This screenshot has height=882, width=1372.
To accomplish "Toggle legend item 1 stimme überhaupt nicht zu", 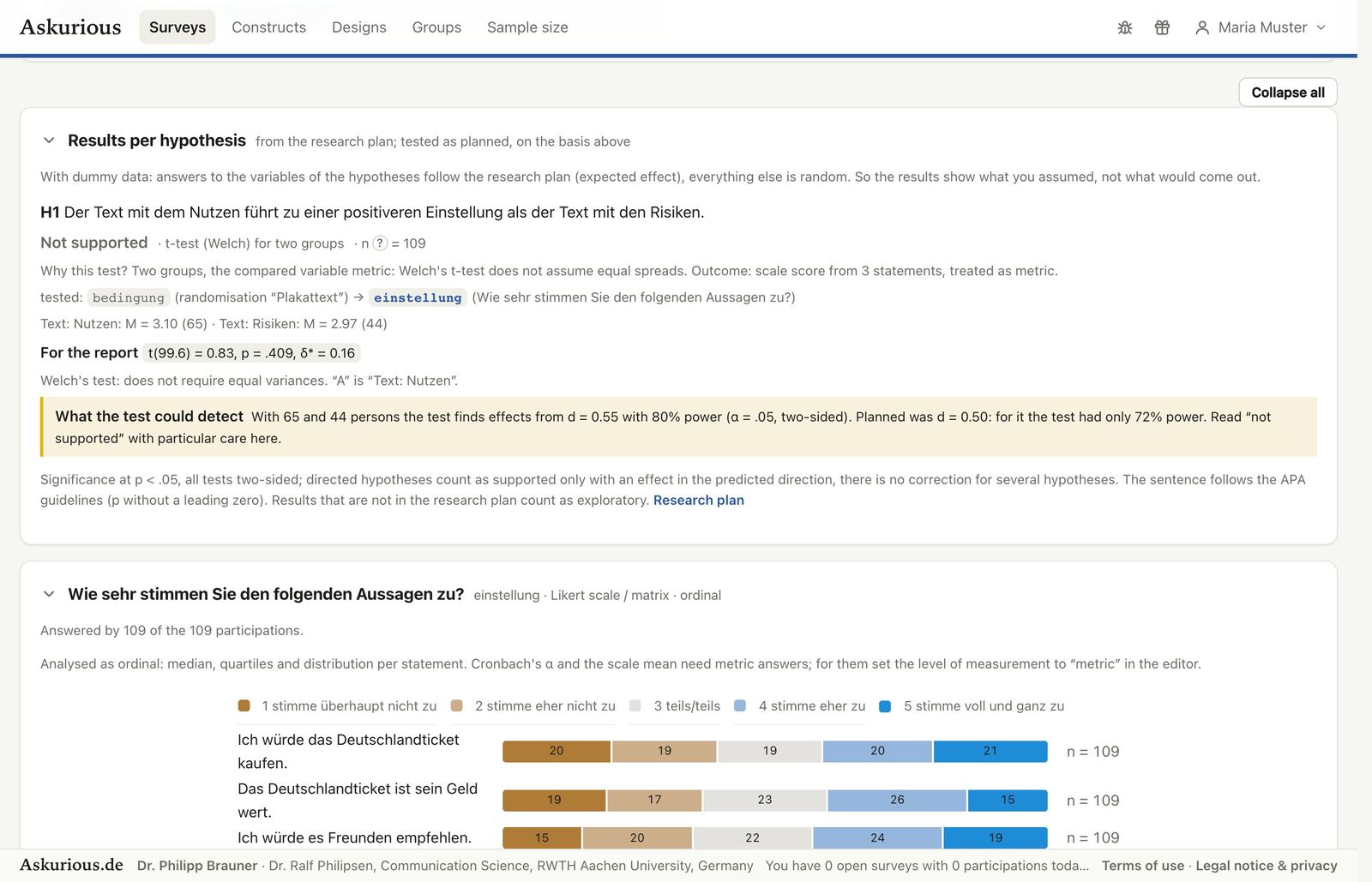I will pos(337,706).
